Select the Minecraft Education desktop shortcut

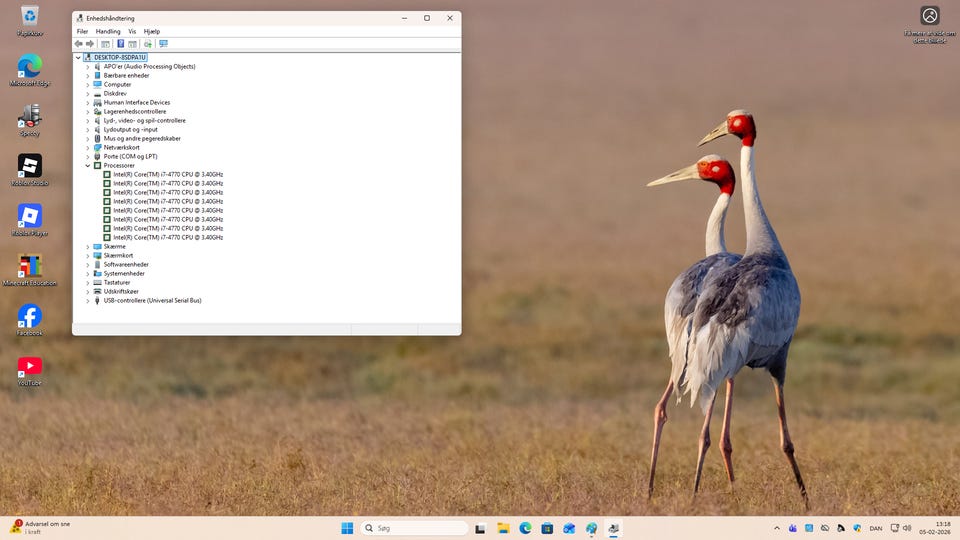pyautogui.click(x=29, y=270)
